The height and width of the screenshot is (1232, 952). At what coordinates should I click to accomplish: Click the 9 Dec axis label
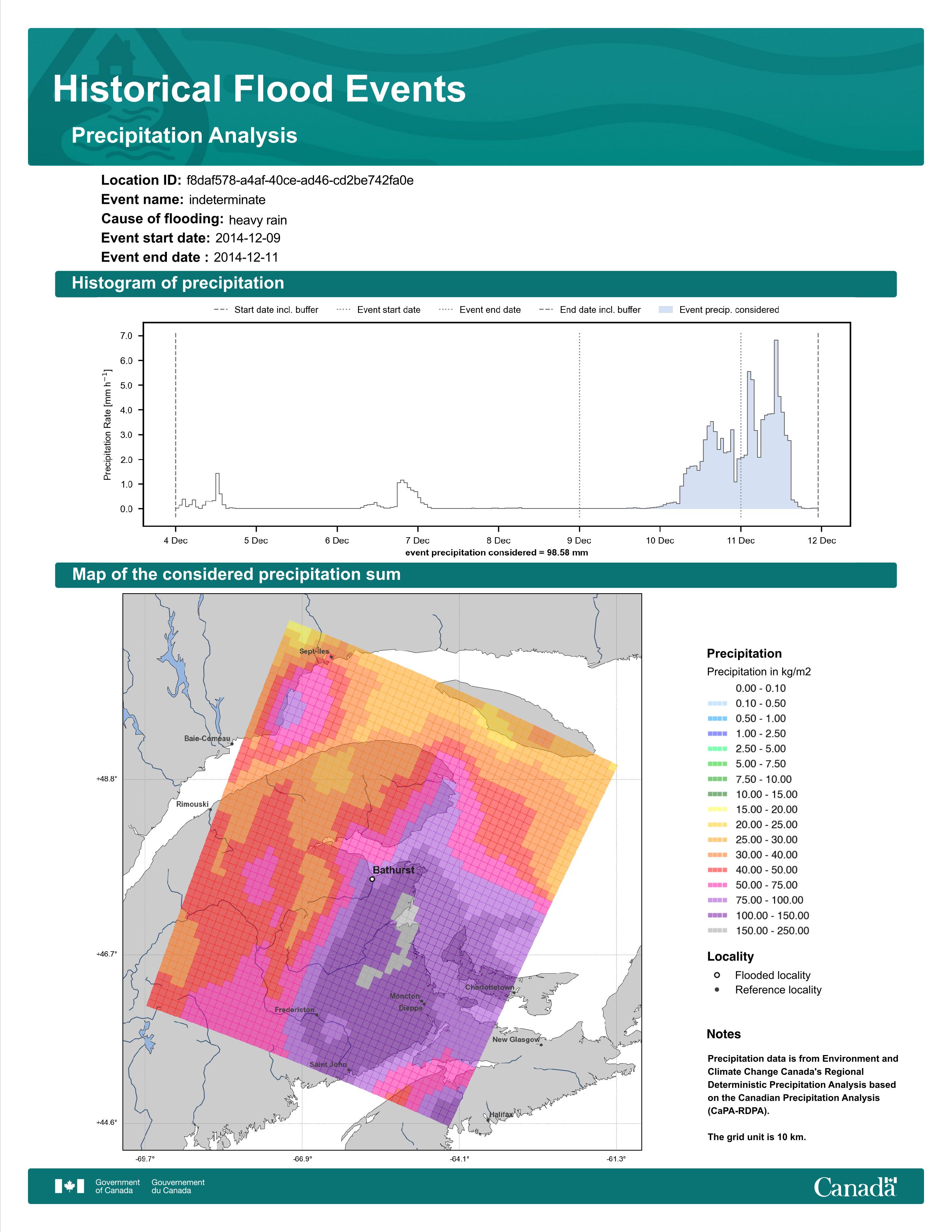579,541
